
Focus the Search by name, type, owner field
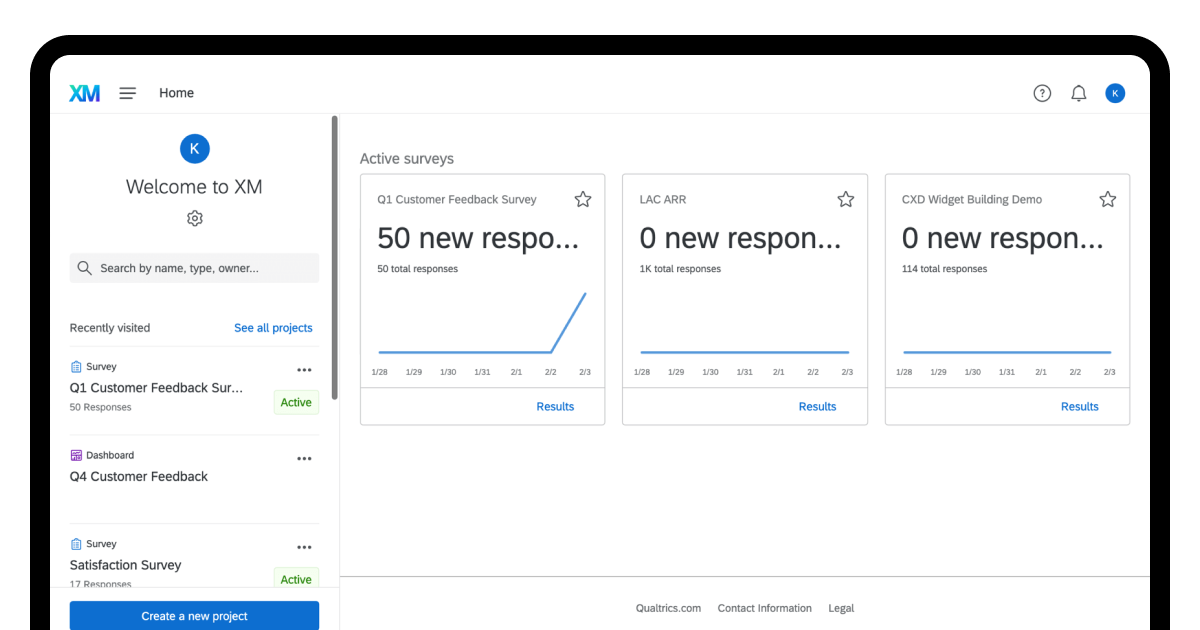(194, 268)
